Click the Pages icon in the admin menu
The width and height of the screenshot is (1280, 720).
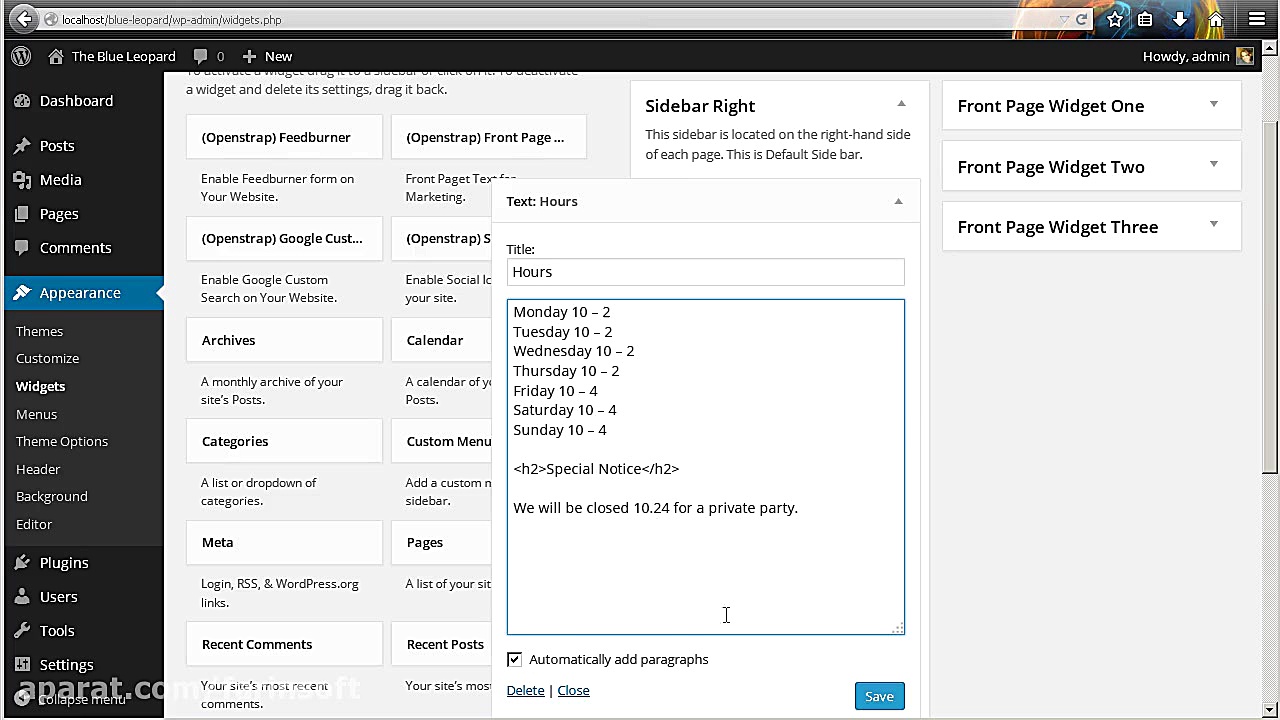coord(22,214)
